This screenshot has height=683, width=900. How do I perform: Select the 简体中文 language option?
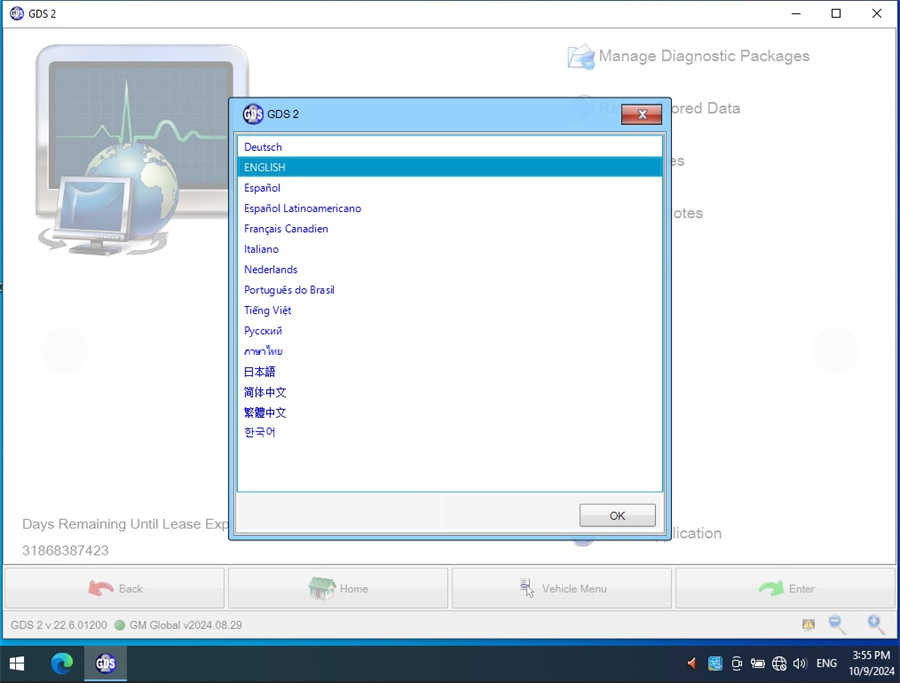(264, 392)
